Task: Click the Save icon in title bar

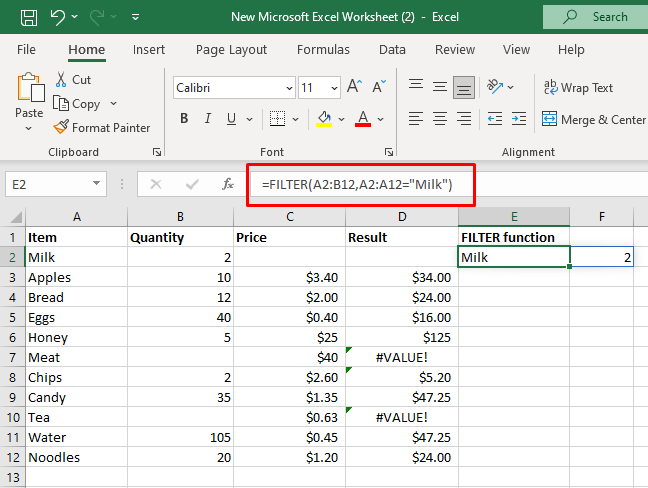Action: [29, 17]
